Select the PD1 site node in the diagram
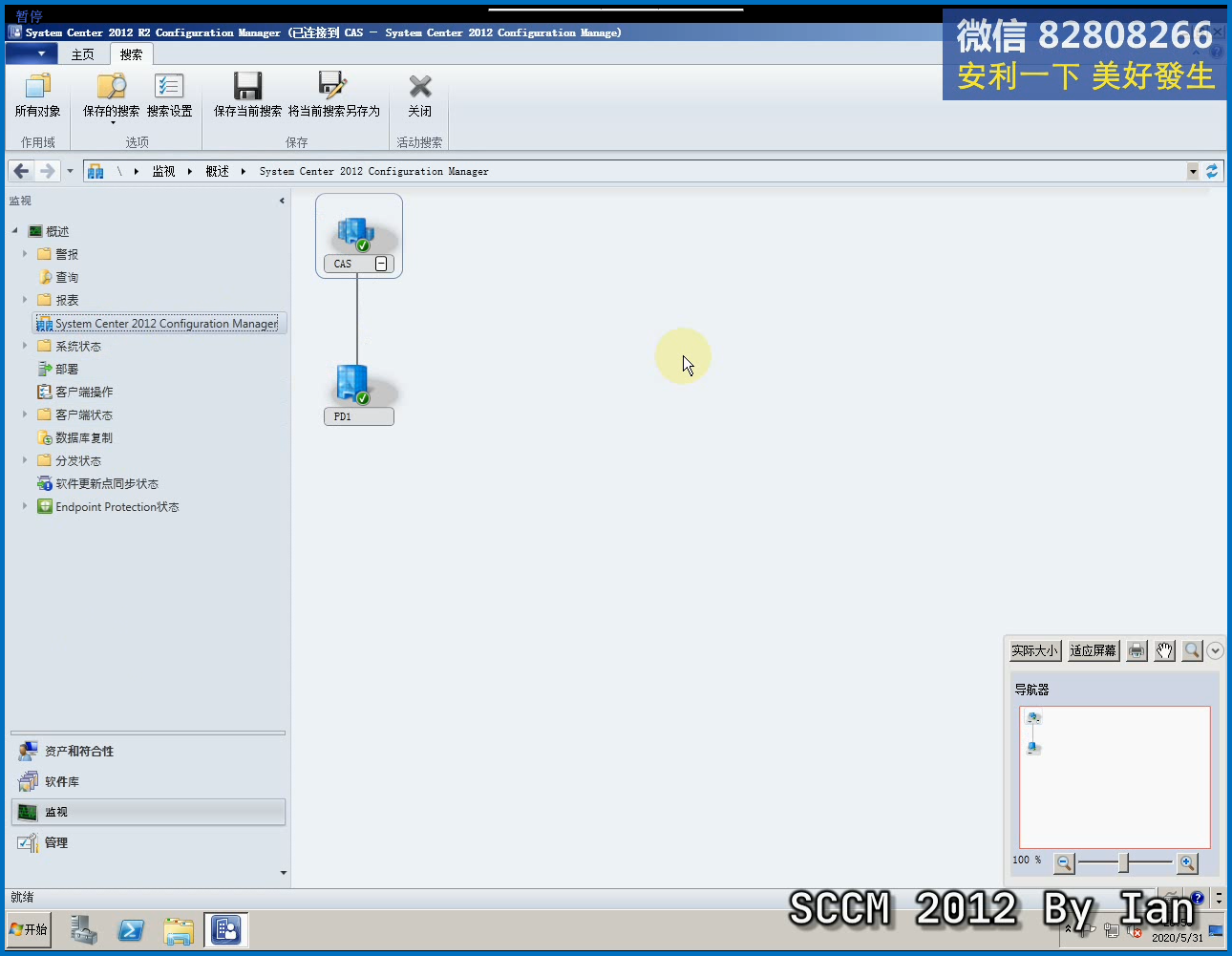The image size is (1232, 956). 359,393
